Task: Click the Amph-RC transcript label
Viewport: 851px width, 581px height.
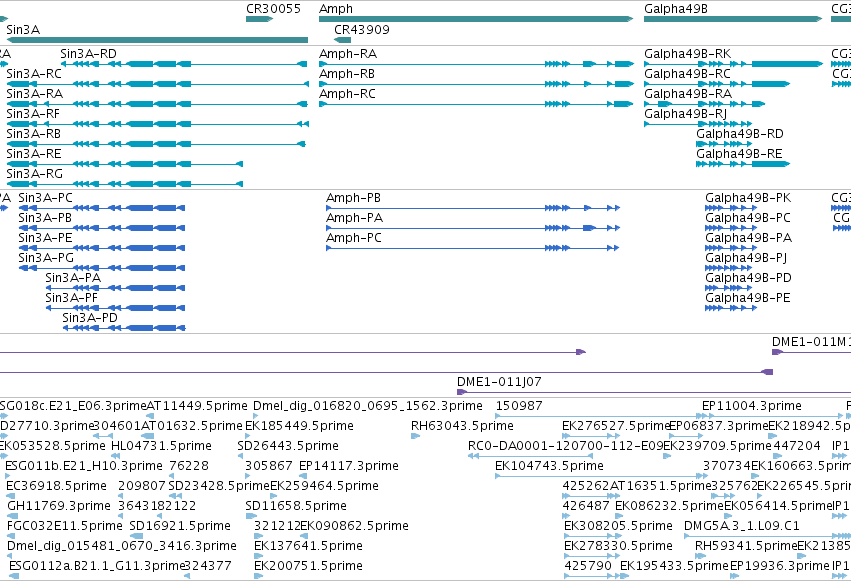Action: 347,94
